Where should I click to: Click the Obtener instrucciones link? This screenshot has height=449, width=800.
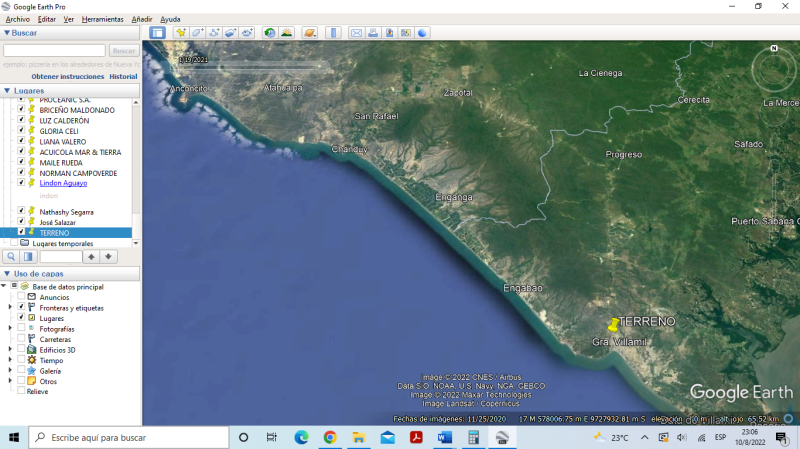pyautogui.click(x=67, y=76)
